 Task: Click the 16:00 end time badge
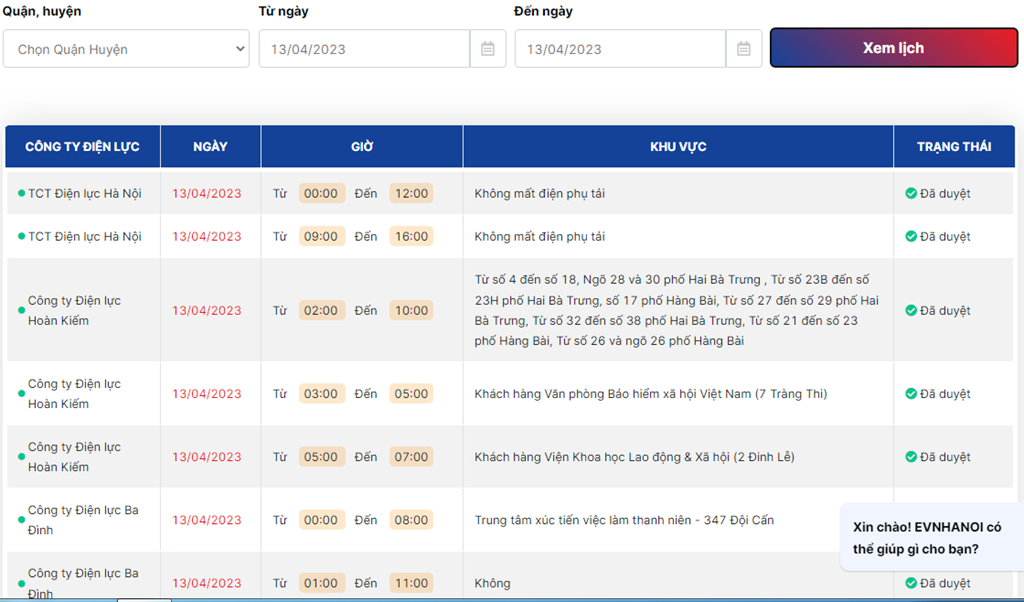coord(411,236)
